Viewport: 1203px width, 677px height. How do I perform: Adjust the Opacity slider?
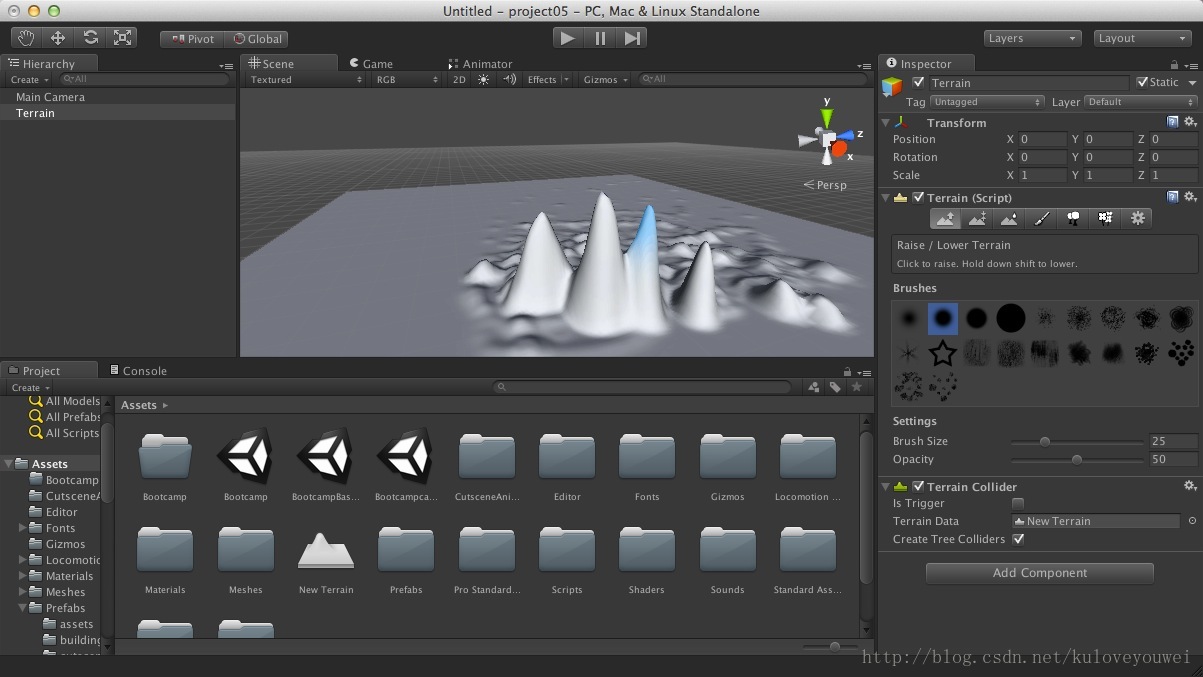pyautogui.click(x=1077, y=459)
